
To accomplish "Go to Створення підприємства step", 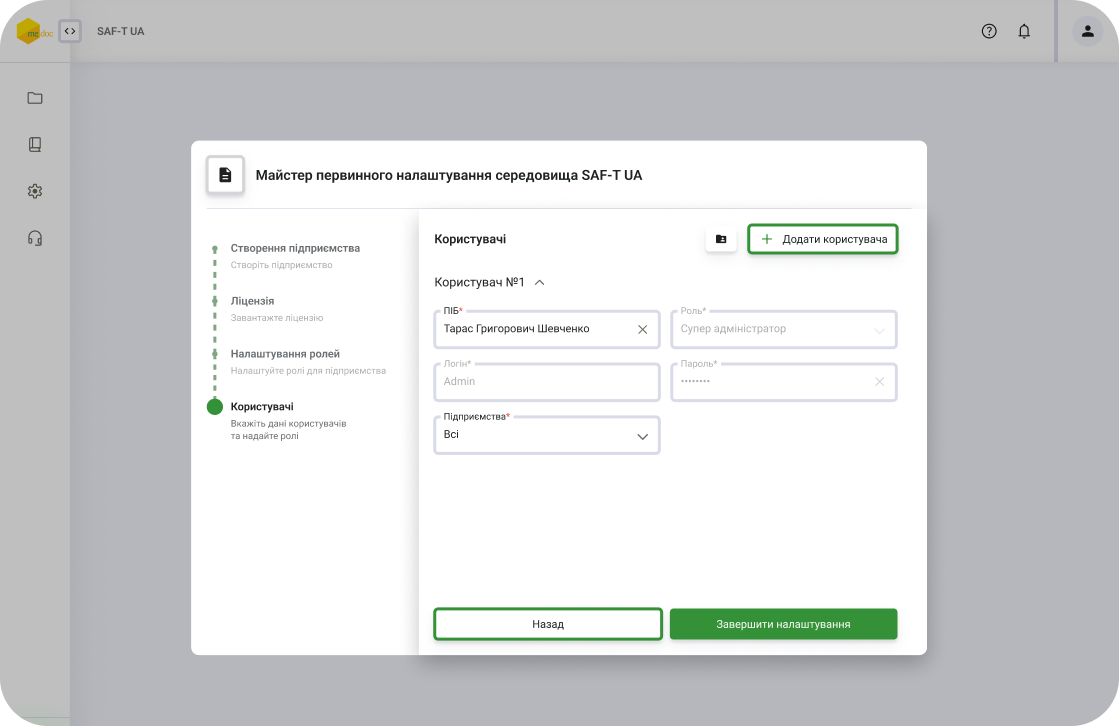I will (x=295, y=248).
